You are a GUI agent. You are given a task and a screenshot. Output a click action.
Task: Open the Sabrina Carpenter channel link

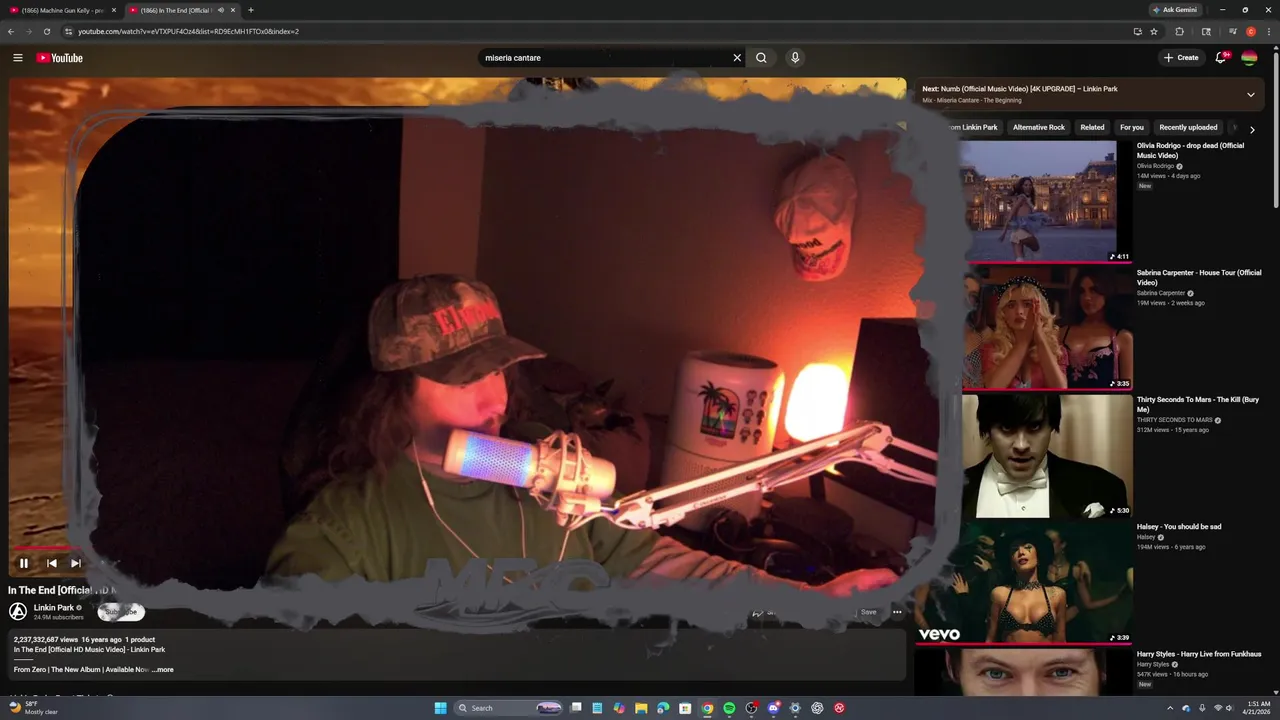click(1161, 293)
